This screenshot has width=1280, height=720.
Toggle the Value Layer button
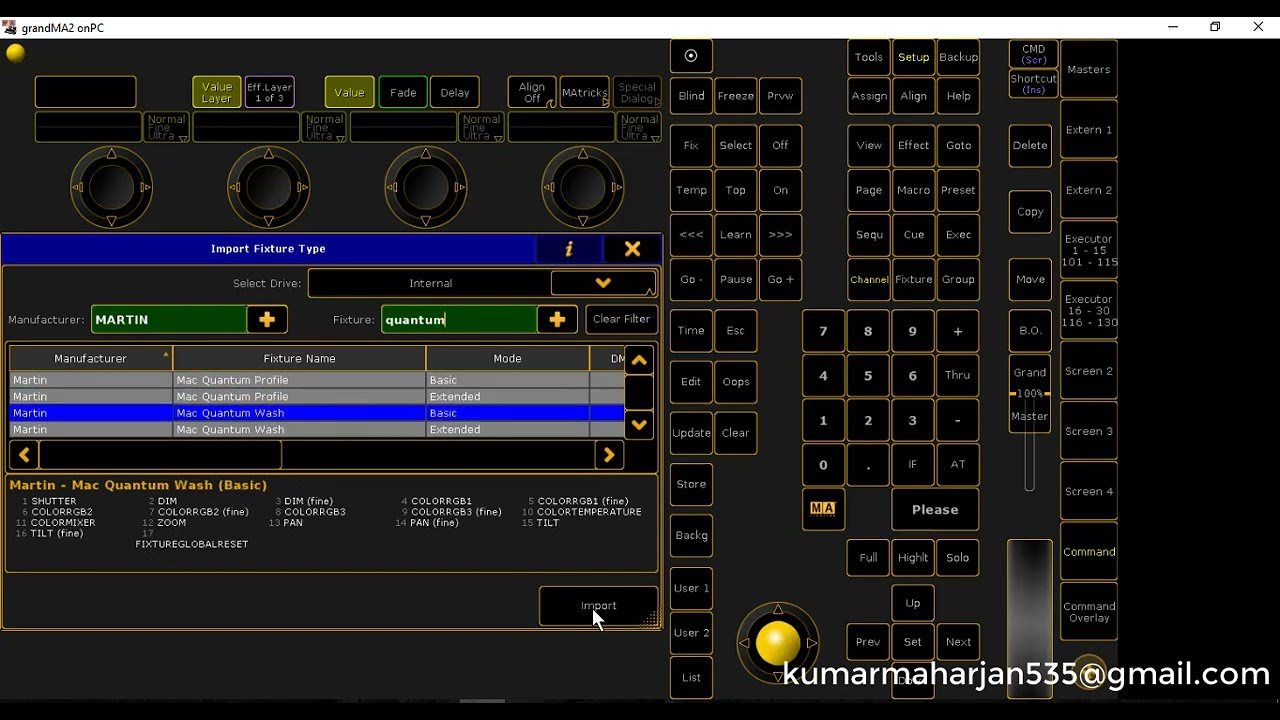tap(217, 92)
